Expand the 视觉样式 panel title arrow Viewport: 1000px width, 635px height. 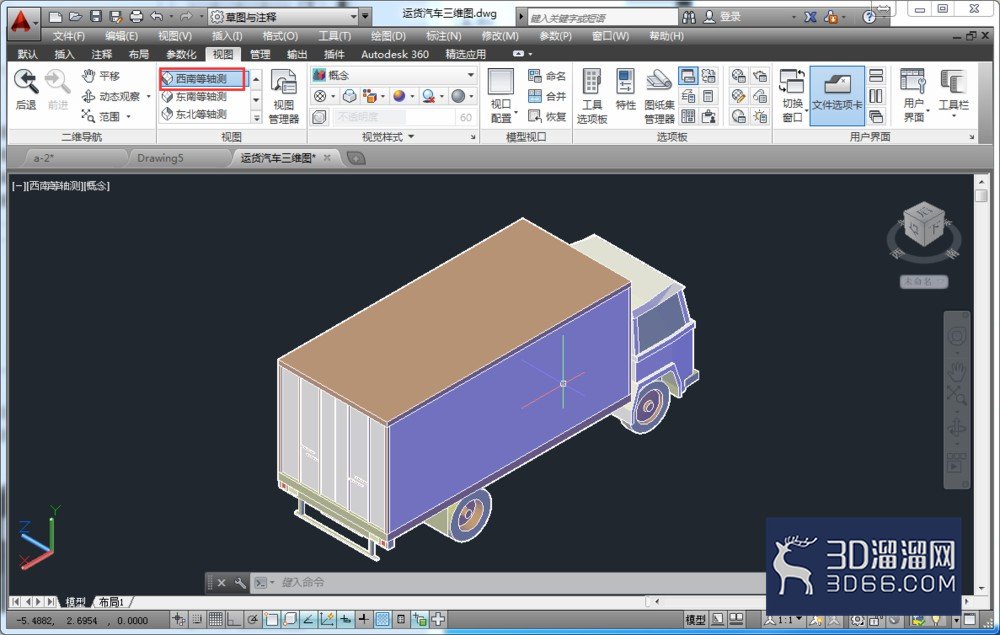coord(411,136)
